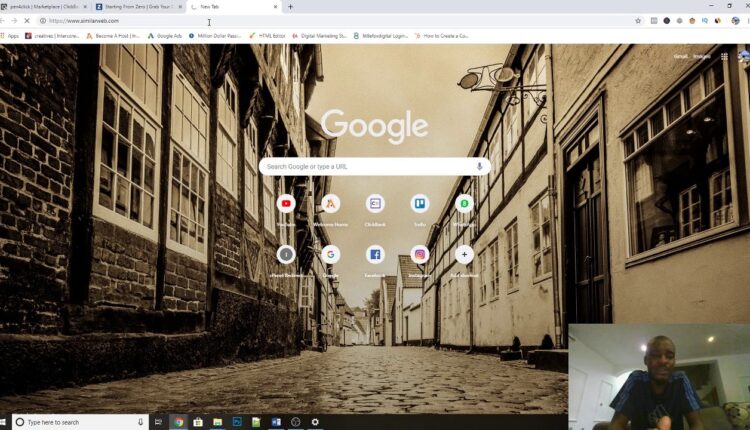Click the Apps bookmarks bar shortcut
This screenshot has width=750, height=430.
10,35
